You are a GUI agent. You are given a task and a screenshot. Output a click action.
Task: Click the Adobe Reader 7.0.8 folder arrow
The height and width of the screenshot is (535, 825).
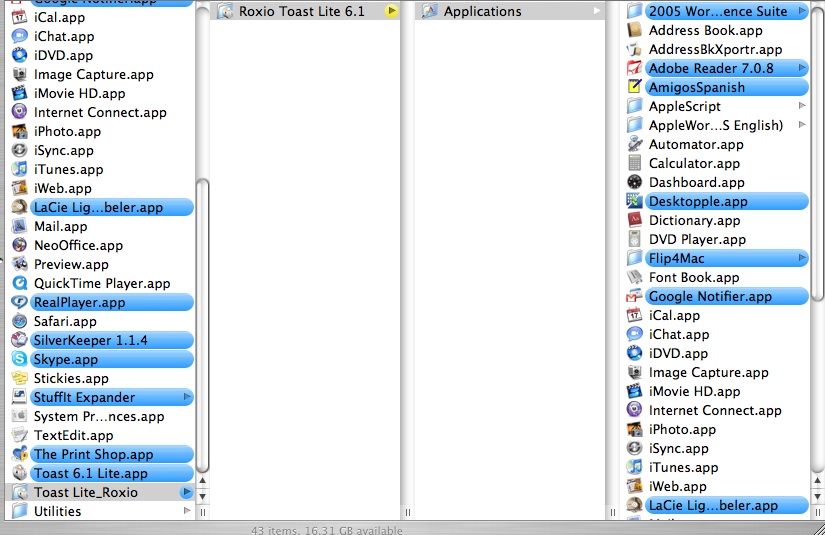[x=802, y=67]
